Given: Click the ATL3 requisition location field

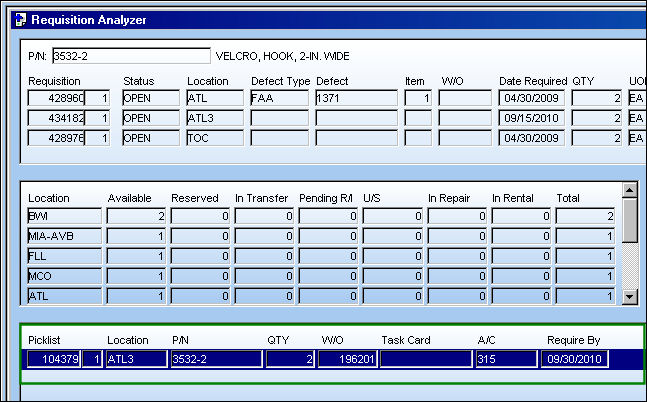Looking at the screenshot, I should (x=215, y=118).
